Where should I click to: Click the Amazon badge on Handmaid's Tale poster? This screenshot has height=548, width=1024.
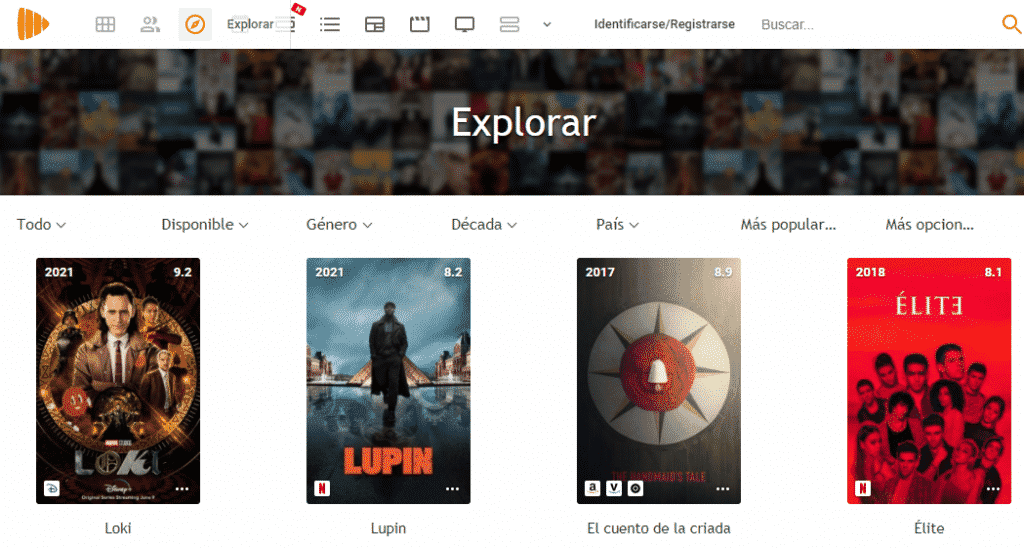click(x=592, y=489)
